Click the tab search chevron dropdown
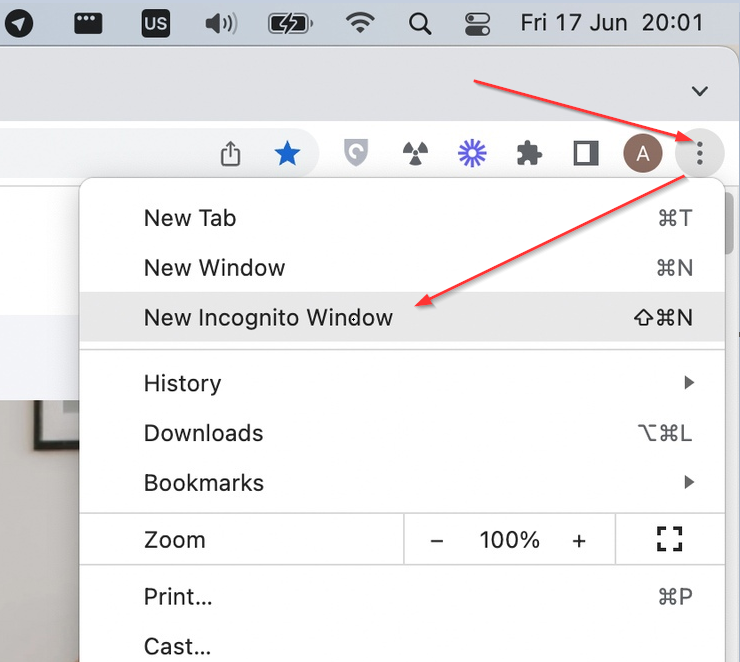Image resolution: width=740 pixels, height=662 pixels. tap(700, 91)
